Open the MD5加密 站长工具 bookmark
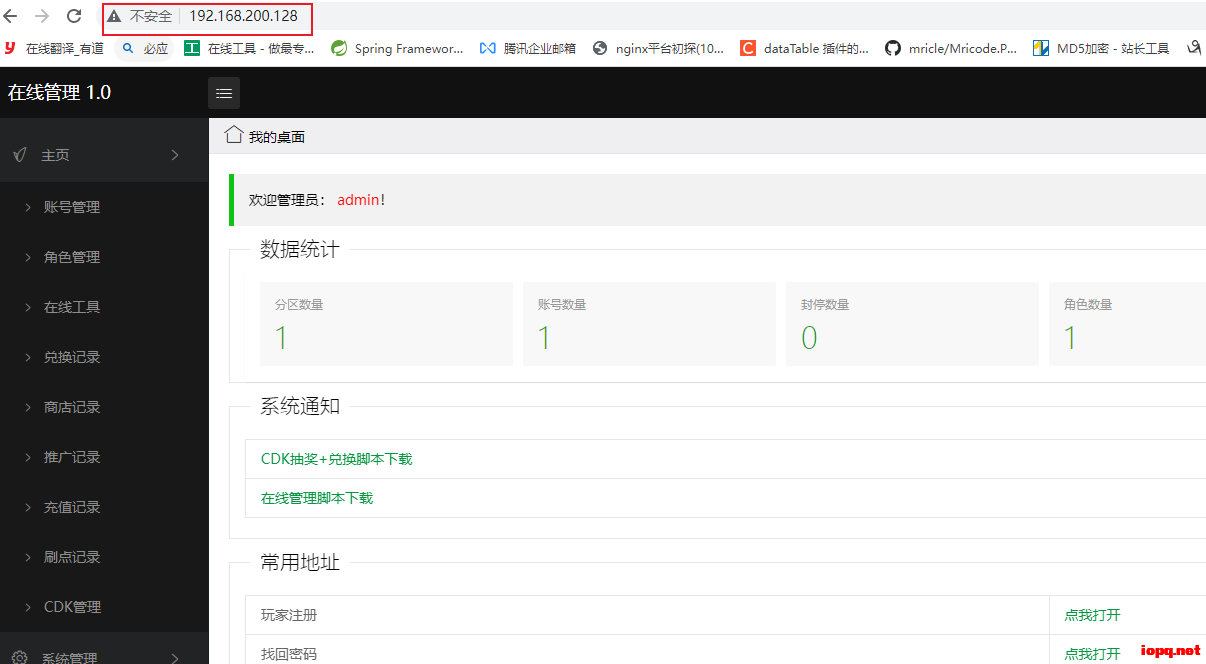The width and height of the screenshot is (1206, 664). (x=1101, y=48)
